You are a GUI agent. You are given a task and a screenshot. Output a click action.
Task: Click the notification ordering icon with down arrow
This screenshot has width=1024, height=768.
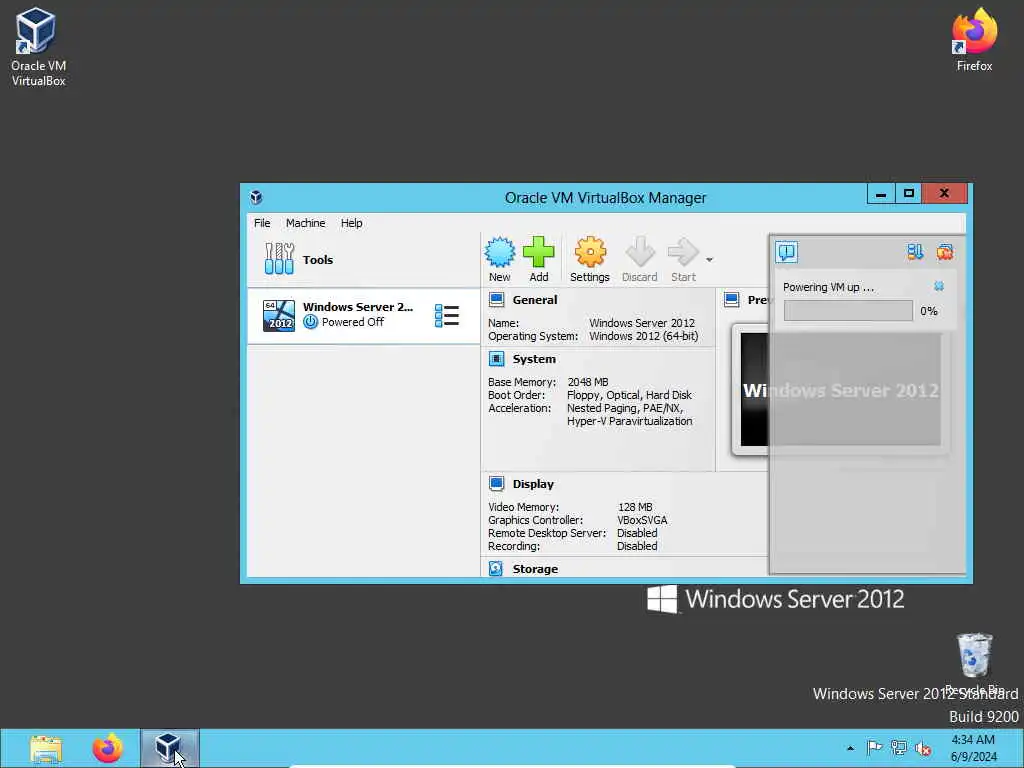tap(915, 252)
